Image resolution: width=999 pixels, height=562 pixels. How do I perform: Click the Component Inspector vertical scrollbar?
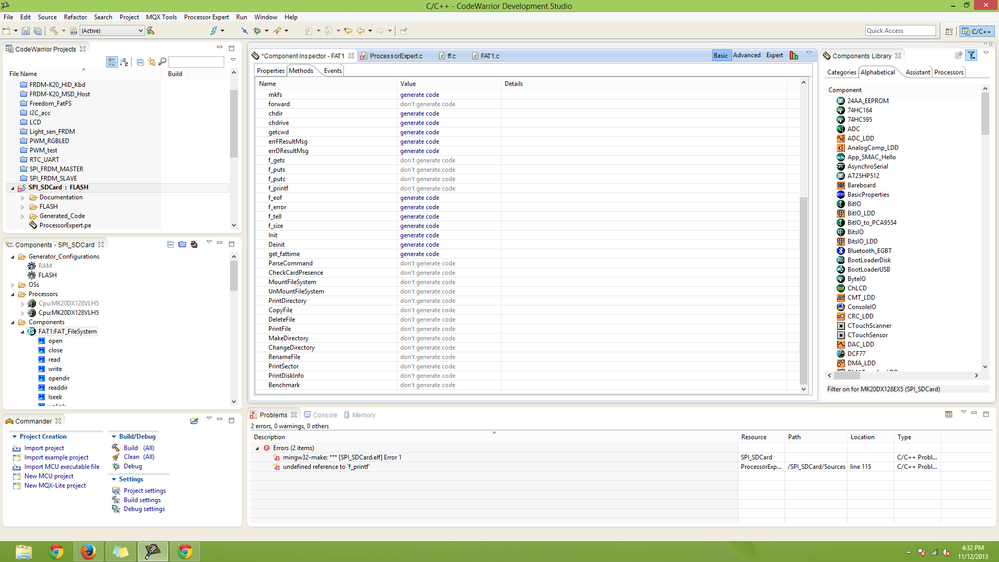(x=803, y=234)
